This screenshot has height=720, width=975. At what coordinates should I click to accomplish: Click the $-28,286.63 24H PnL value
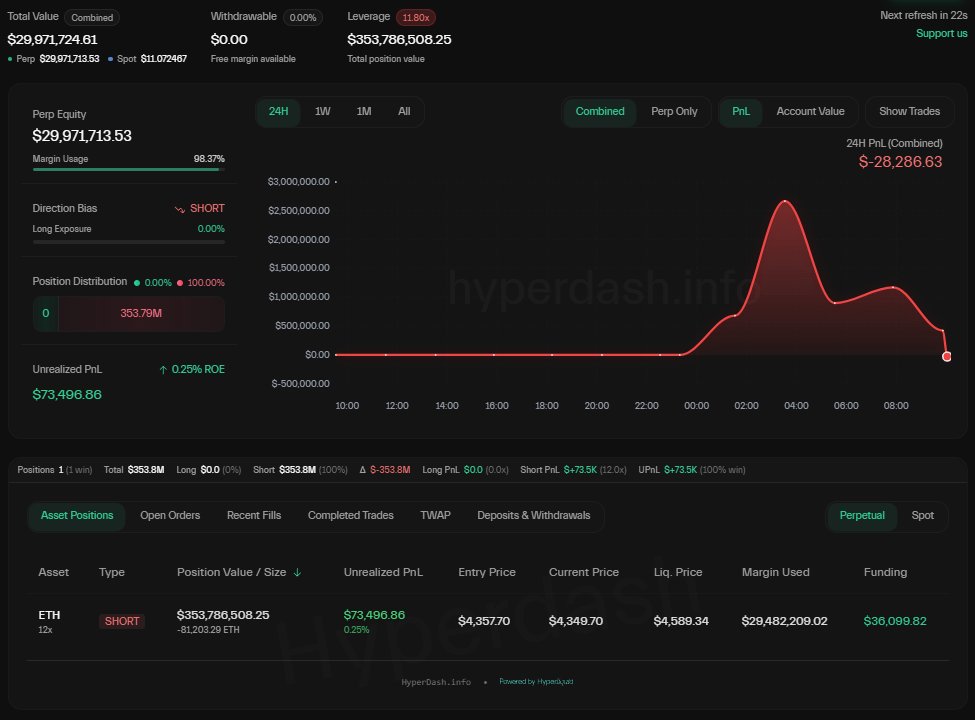[900, 162]
